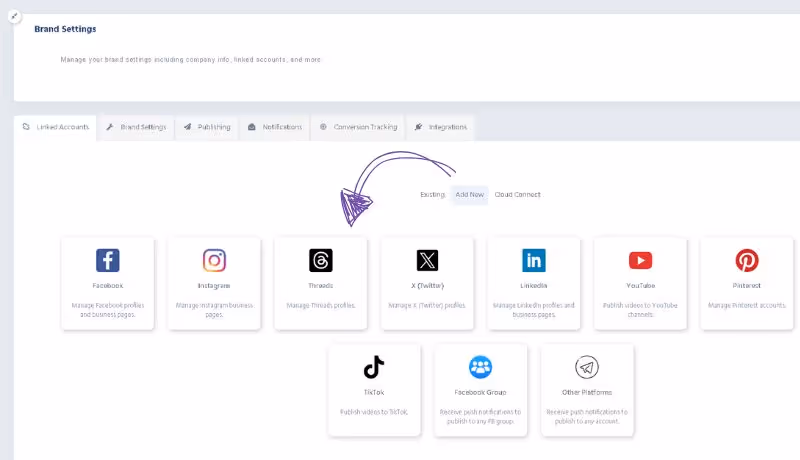The height and width of the screenshot is (460, 800).
Task: Click the Facebook card title text
Action: 108,286
